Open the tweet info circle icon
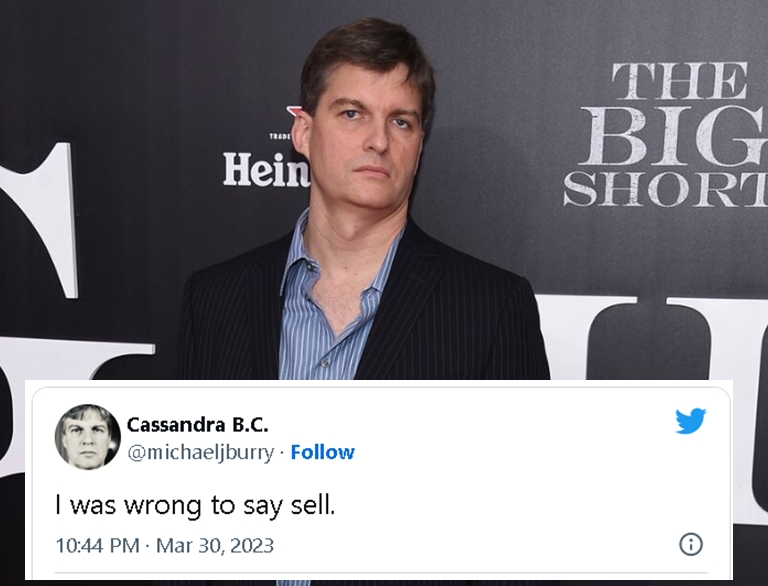 690,544
